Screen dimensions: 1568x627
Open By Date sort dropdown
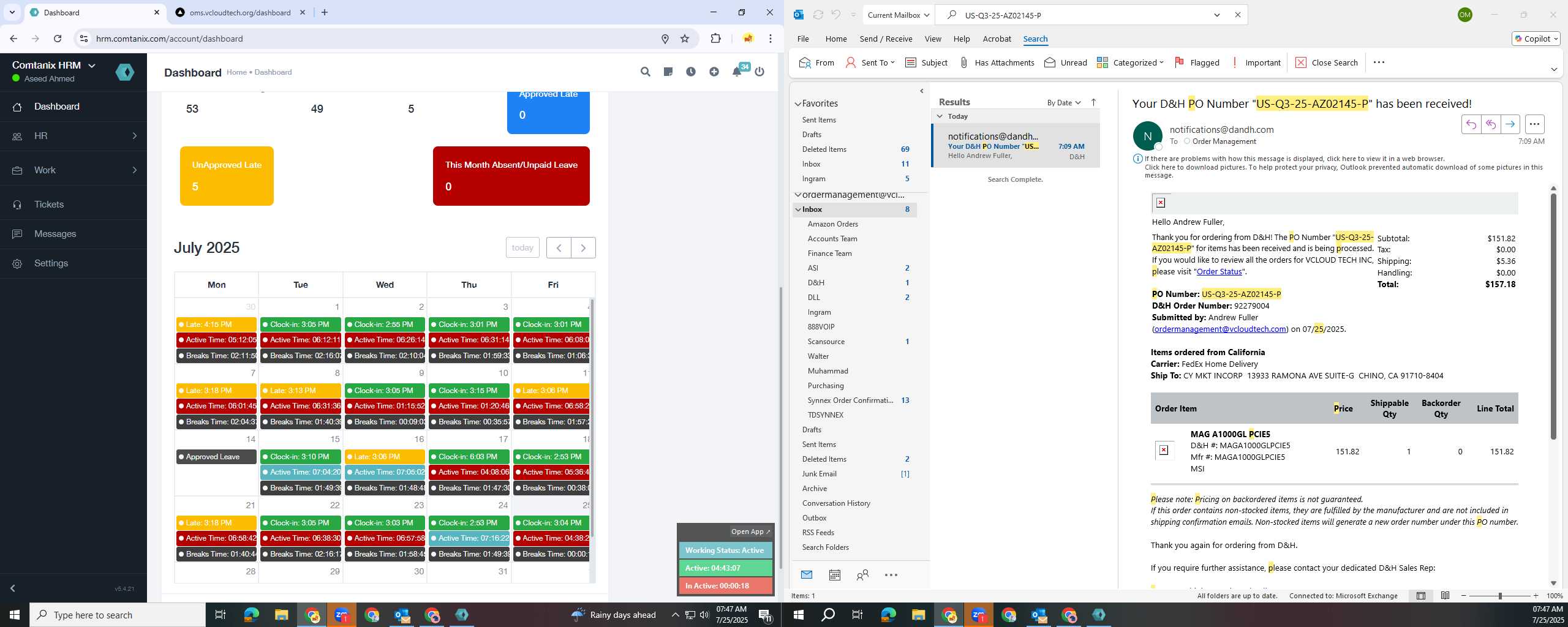click(1064, 102)
